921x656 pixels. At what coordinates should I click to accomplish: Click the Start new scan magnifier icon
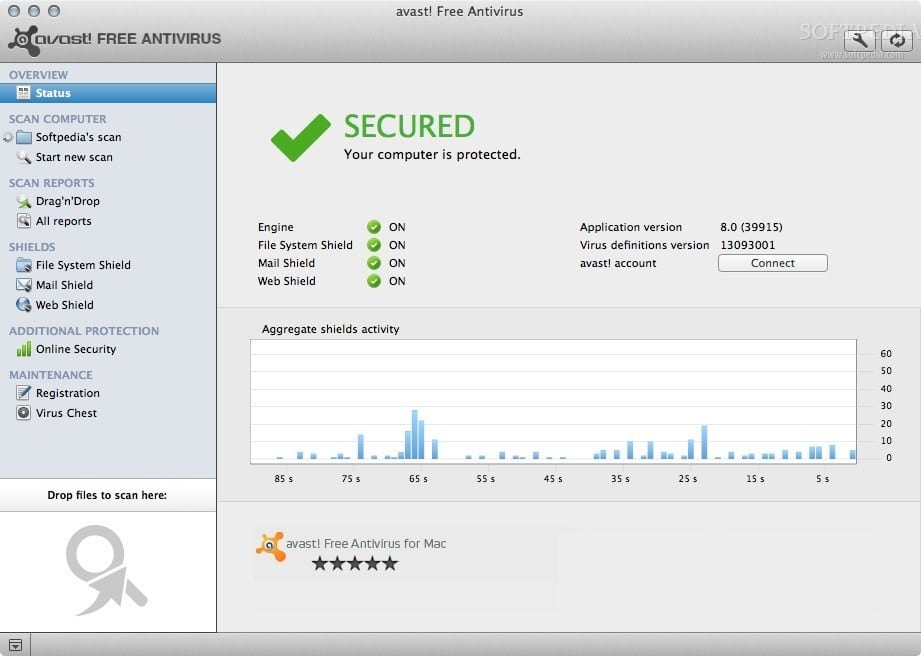click(24, 157)
